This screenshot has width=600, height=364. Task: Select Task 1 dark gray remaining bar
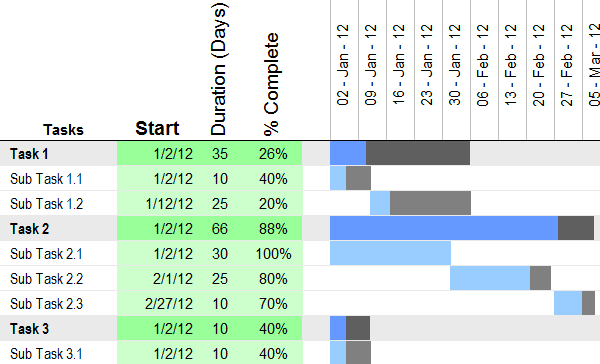418,153
